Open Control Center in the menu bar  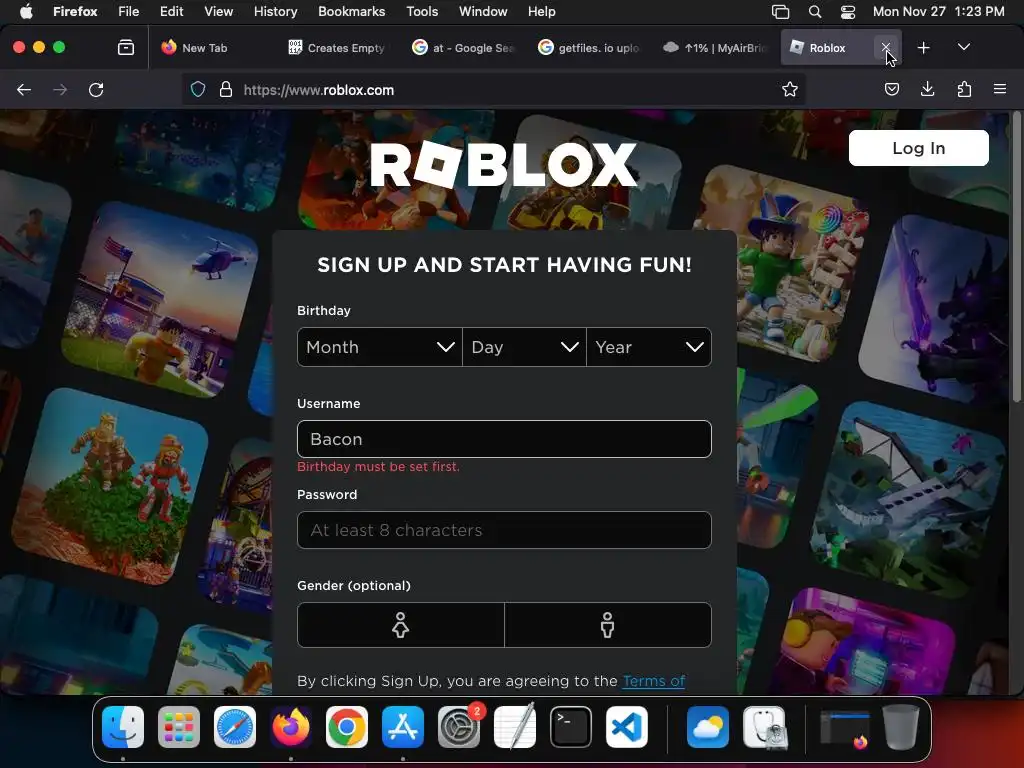tap(848, 11)
